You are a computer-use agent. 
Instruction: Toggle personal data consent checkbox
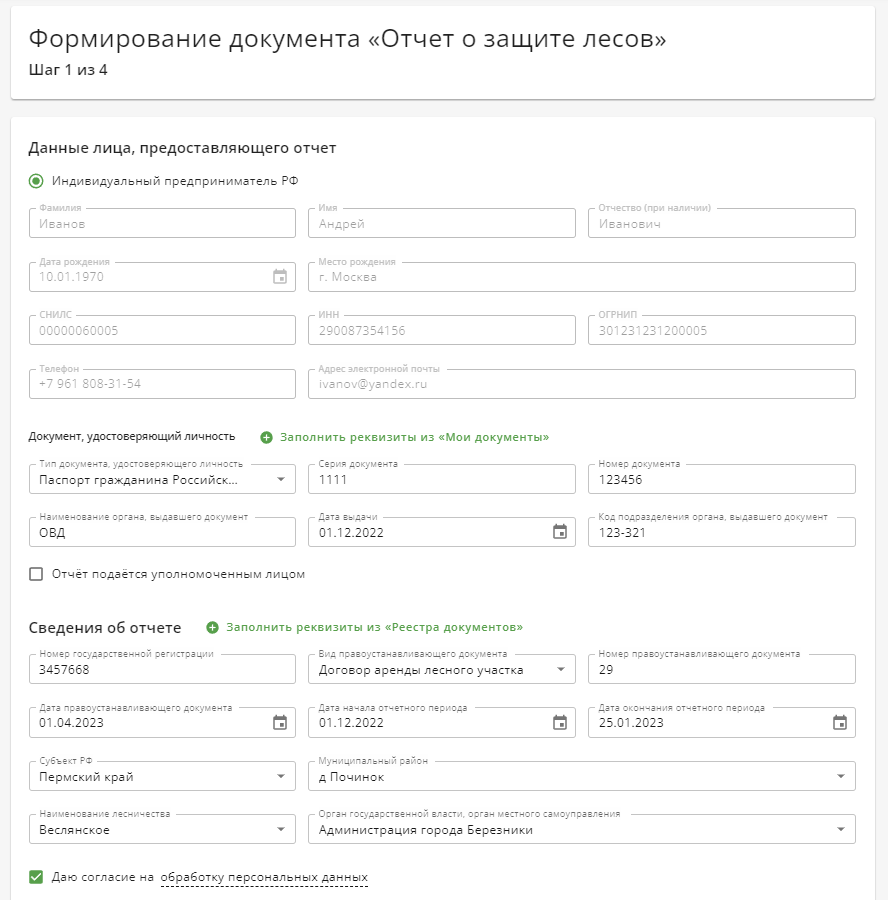point(37,877)
